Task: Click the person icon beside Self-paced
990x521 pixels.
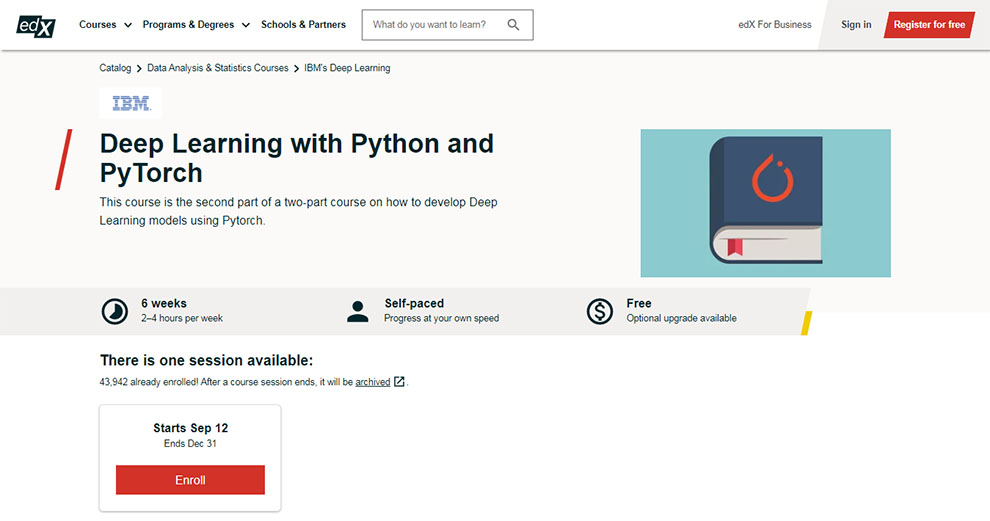Action: tap(357, 311)
